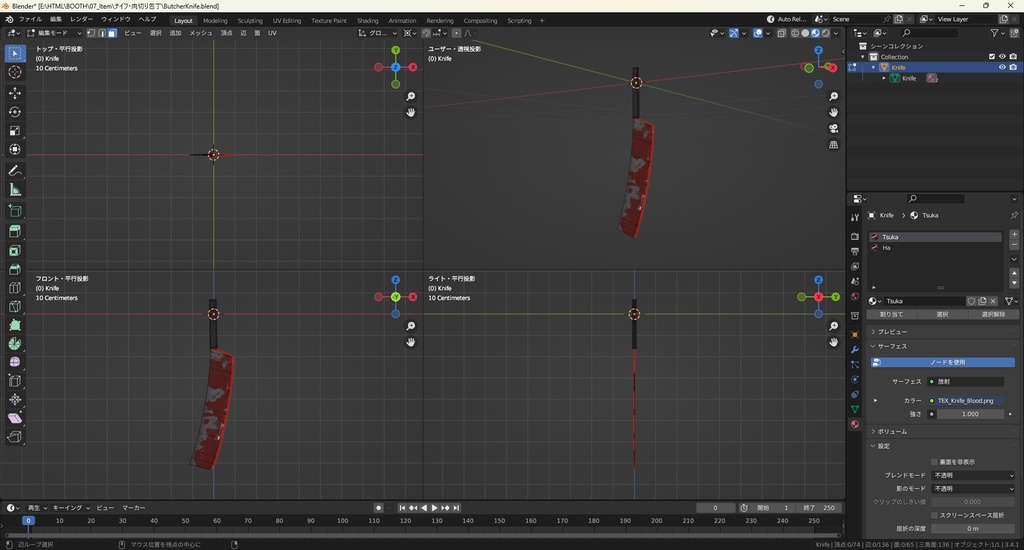Select the Add Cube tool

[15, 211]
